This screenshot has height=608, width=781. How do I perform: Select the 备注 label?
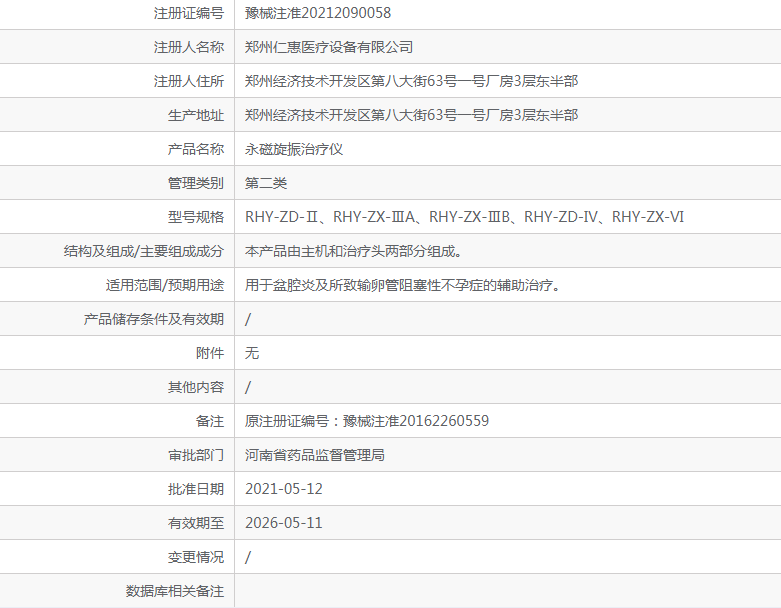click(210, 421)
